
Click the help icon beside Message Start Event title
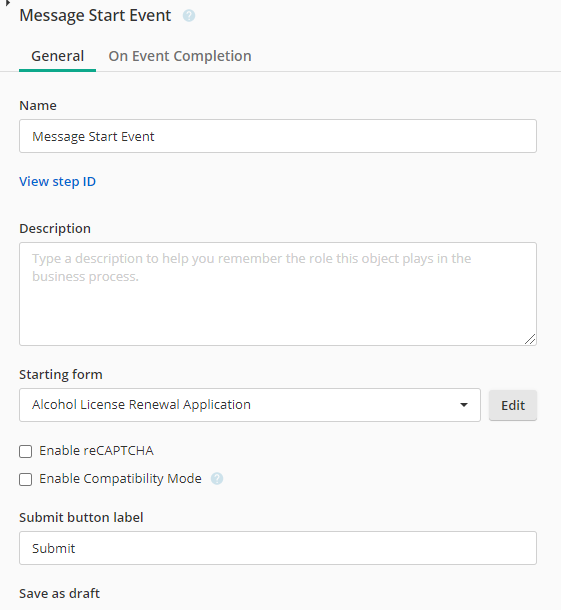pyautogui.click(x=189, y=16)
